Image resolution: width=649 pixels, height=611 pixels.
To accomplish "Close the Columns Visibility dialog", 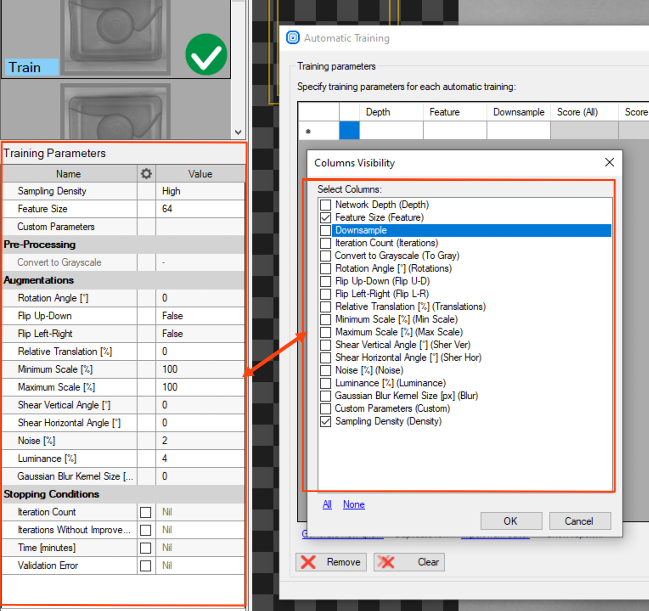I will click(x=609, y=162).
